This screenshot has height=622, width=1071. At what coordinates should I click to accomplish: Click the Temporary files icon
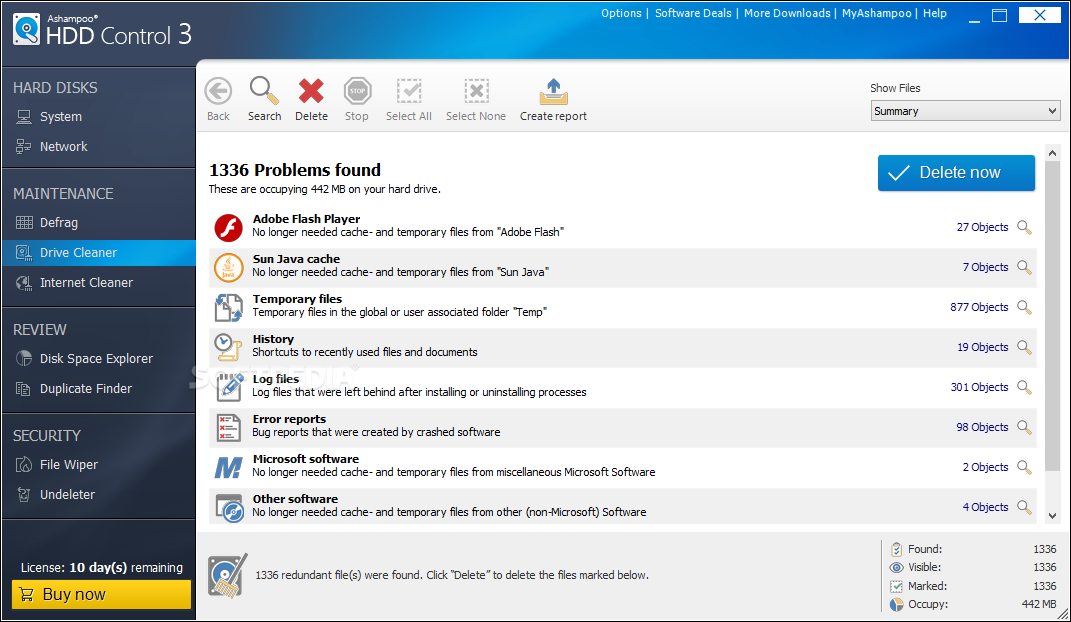point(229,308)
